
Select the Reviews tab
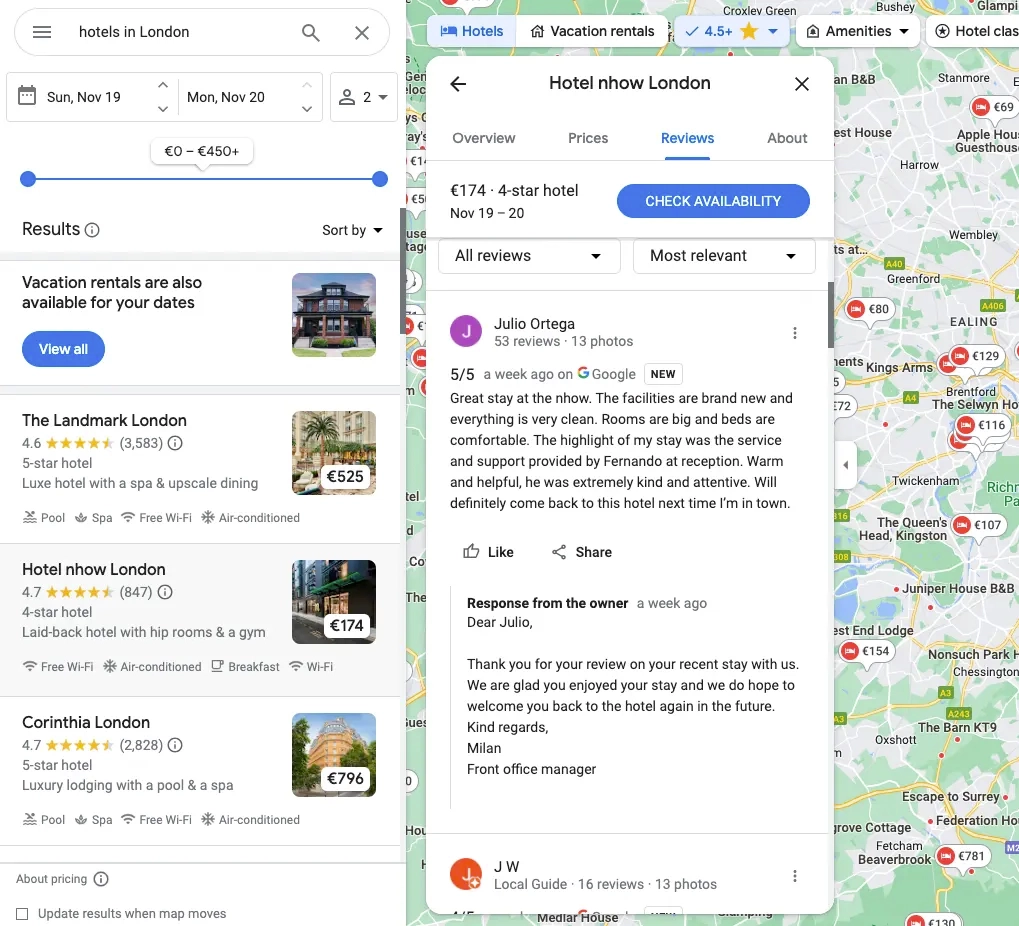tap(687, 138)
